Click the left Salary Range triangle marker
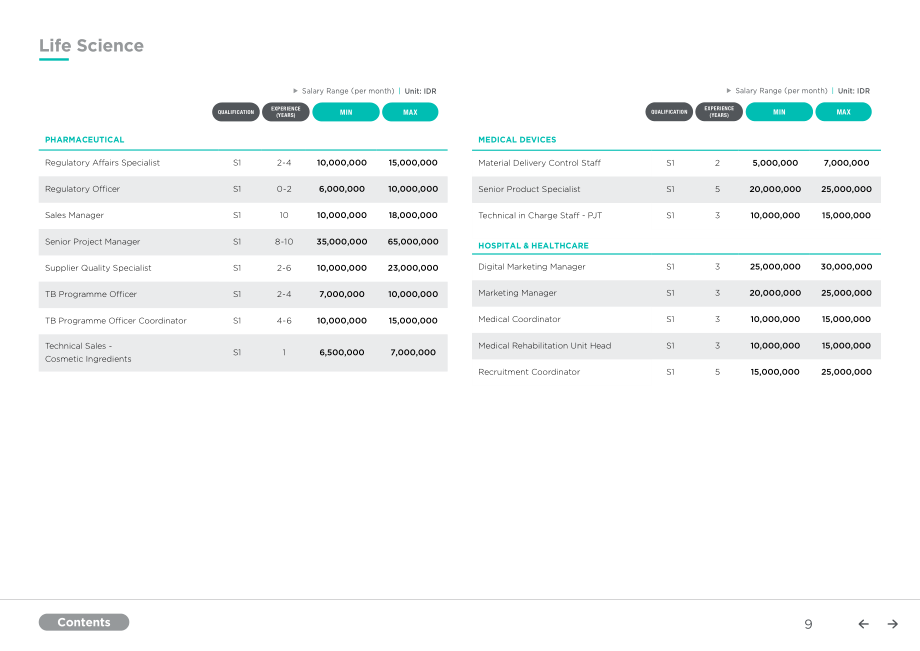Viewport: 920px width, 651px height. point(295,91)
